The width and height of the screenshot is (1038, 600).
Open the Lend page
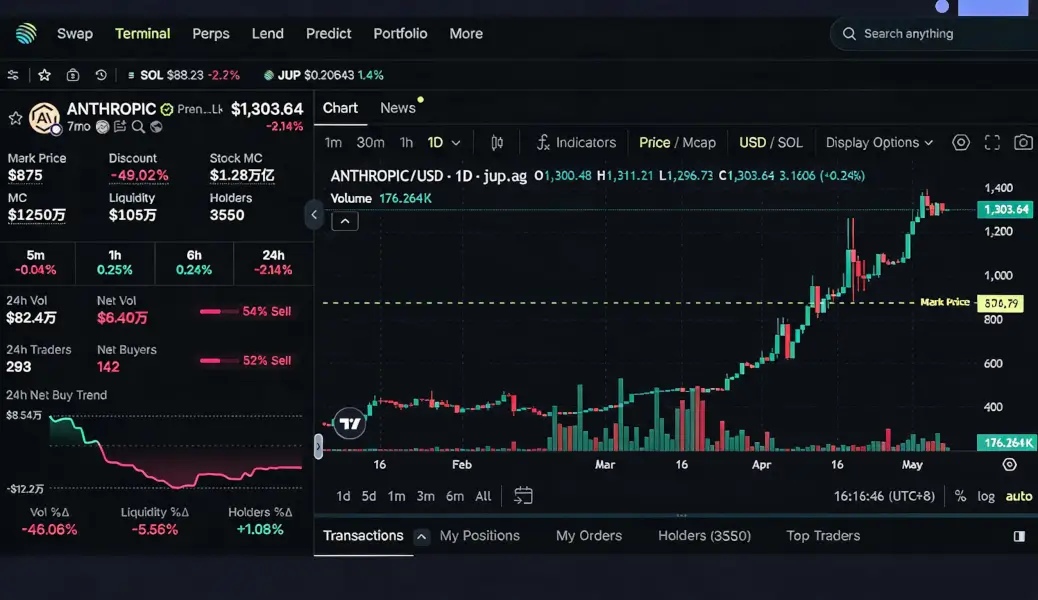pos(267,34)
